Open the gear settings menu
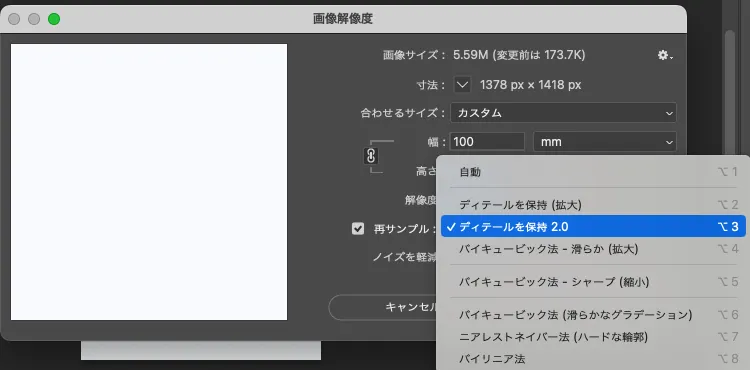The width and height of the screenshot is (750, 370). click(x=665, y=55)
